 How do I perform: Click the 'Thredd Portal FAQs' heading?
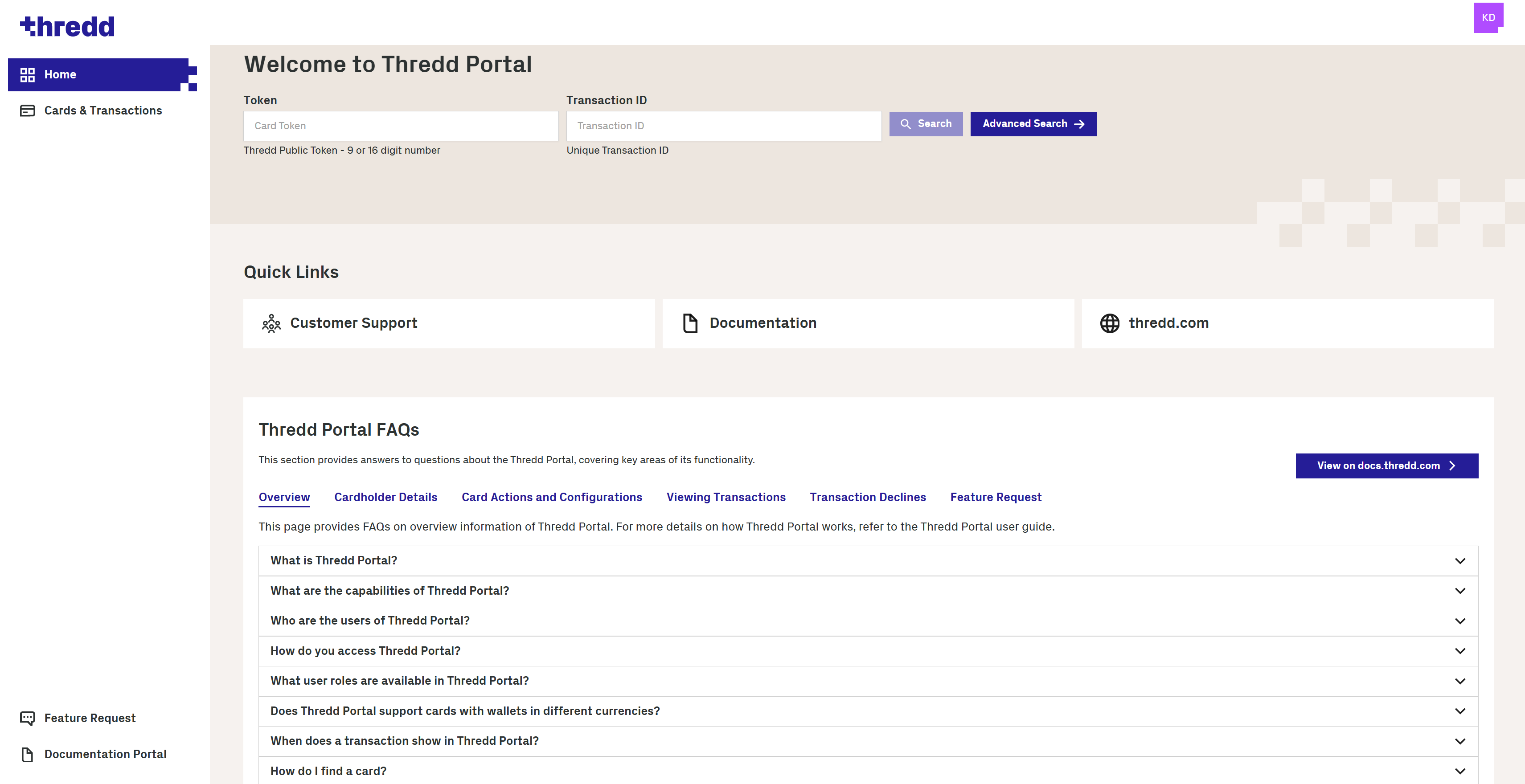339,429
